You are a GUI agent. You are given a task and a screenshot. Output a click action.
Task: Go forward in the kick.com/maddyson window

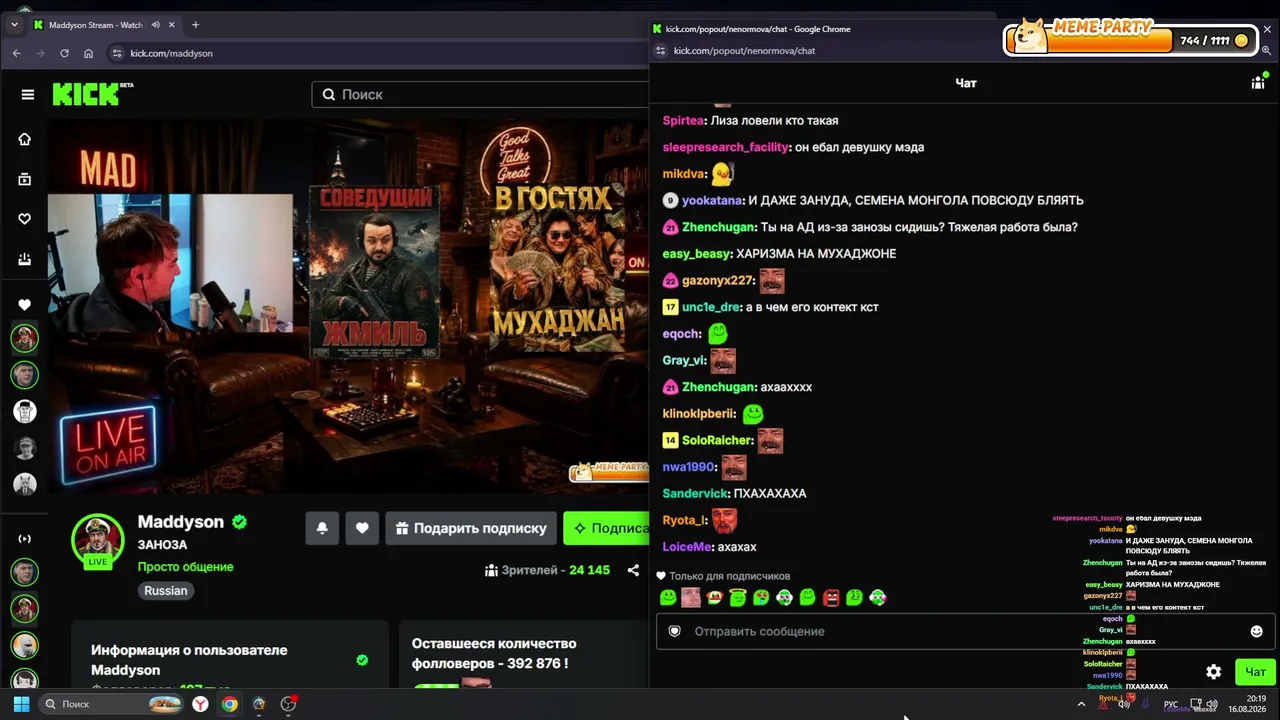(x=40, y=53)
